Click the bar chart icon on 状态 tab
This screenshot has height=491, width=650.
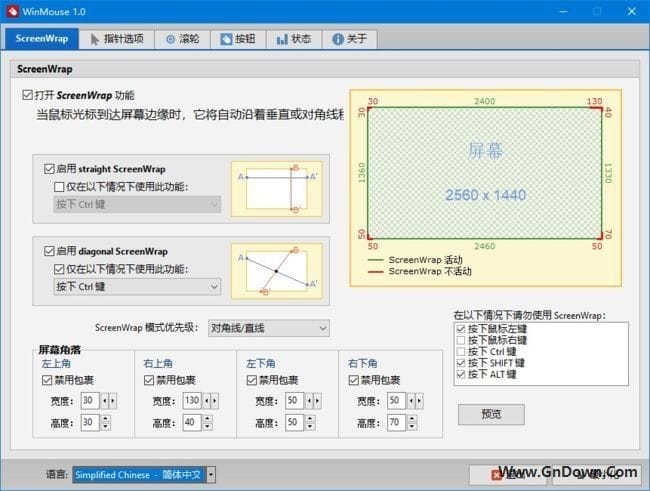pos(282,39)
